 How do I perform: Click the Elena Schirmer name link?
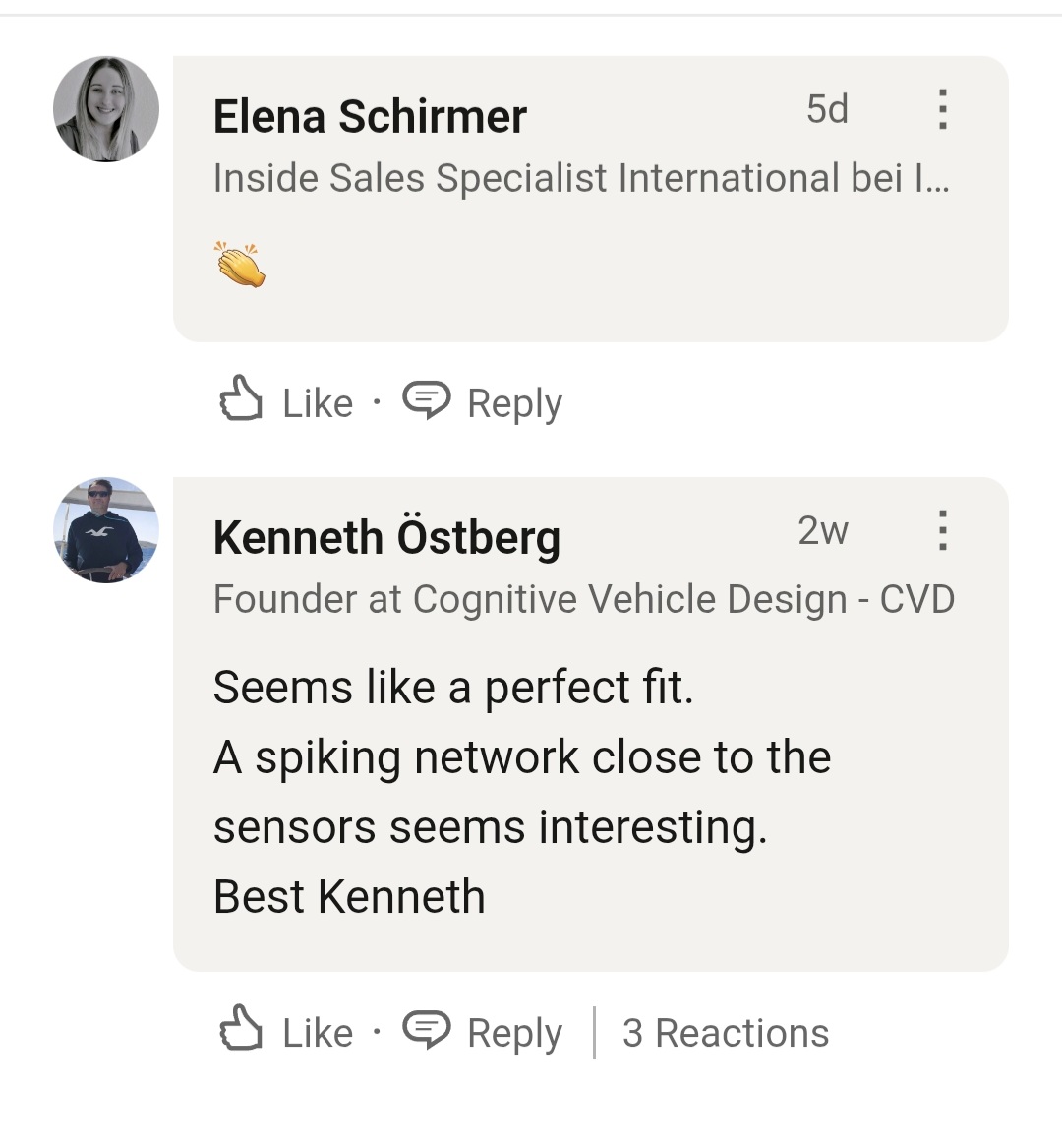tap(370, 117)
